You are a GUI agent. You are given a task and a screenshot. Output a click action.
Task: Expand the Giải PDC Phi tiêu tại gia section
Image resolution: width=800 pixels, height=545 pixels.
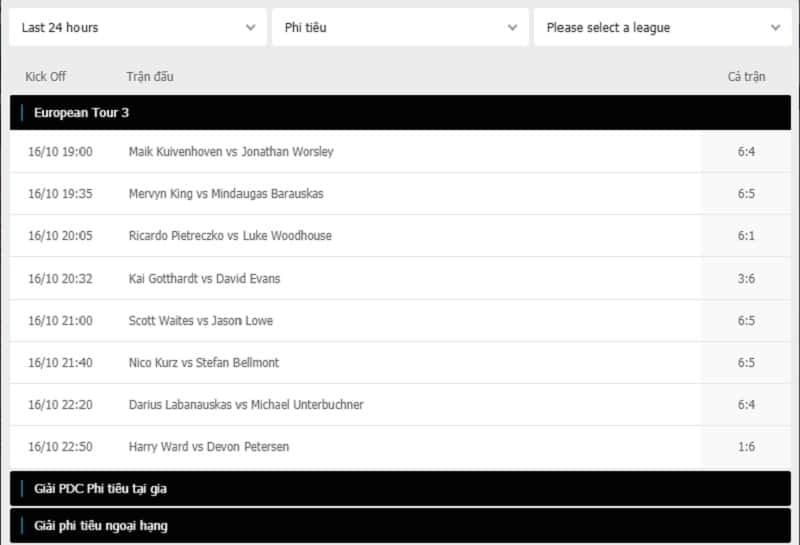click(400, 489)
